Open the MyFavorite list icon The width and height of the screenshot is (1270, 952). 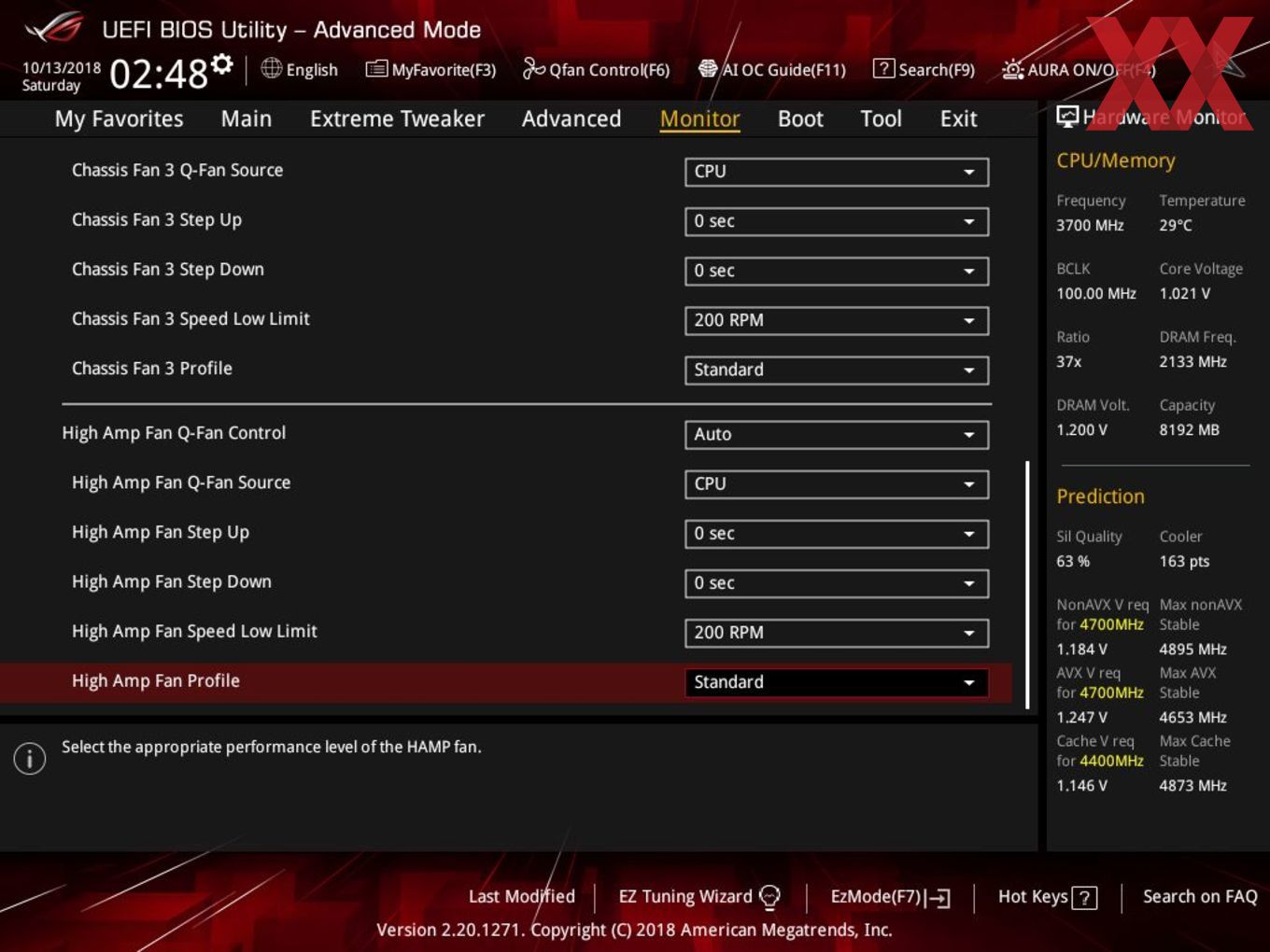[x=376, y=69]
